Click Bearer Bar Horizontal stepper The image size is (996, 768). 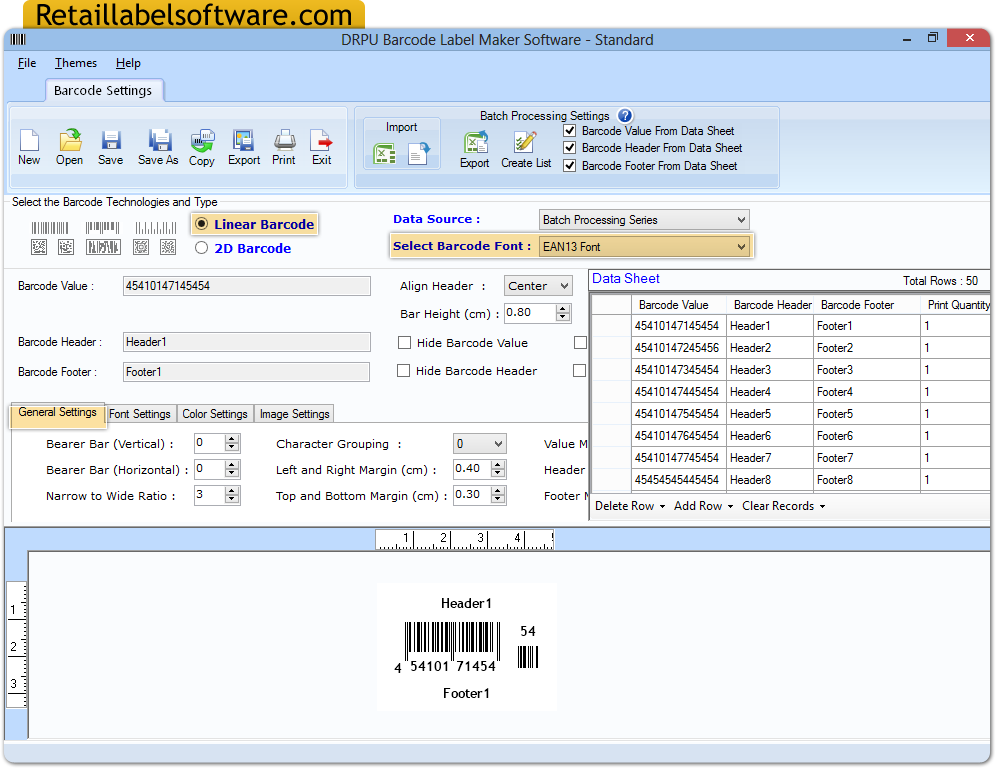[232, 469]
